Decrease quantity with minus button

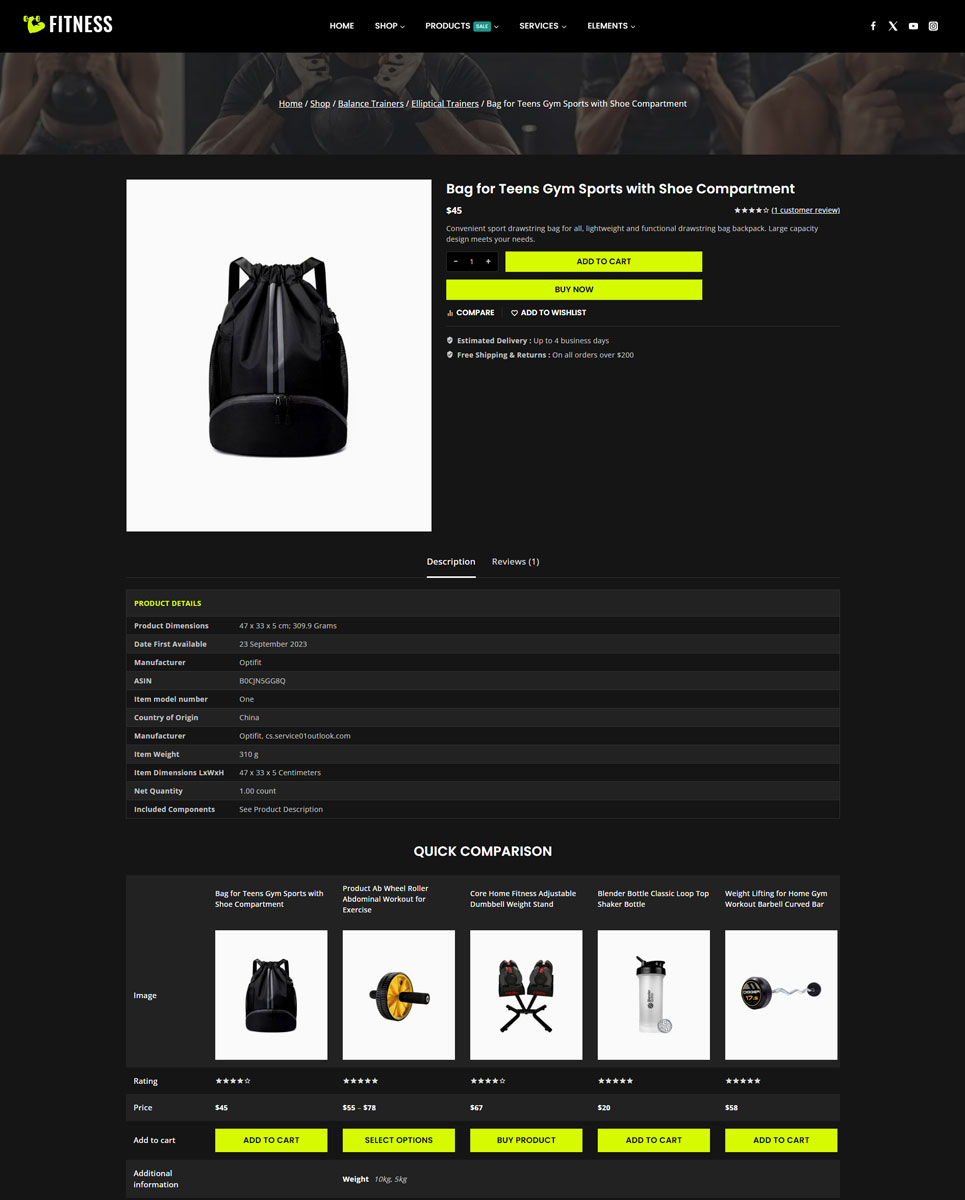click(456, 261)
